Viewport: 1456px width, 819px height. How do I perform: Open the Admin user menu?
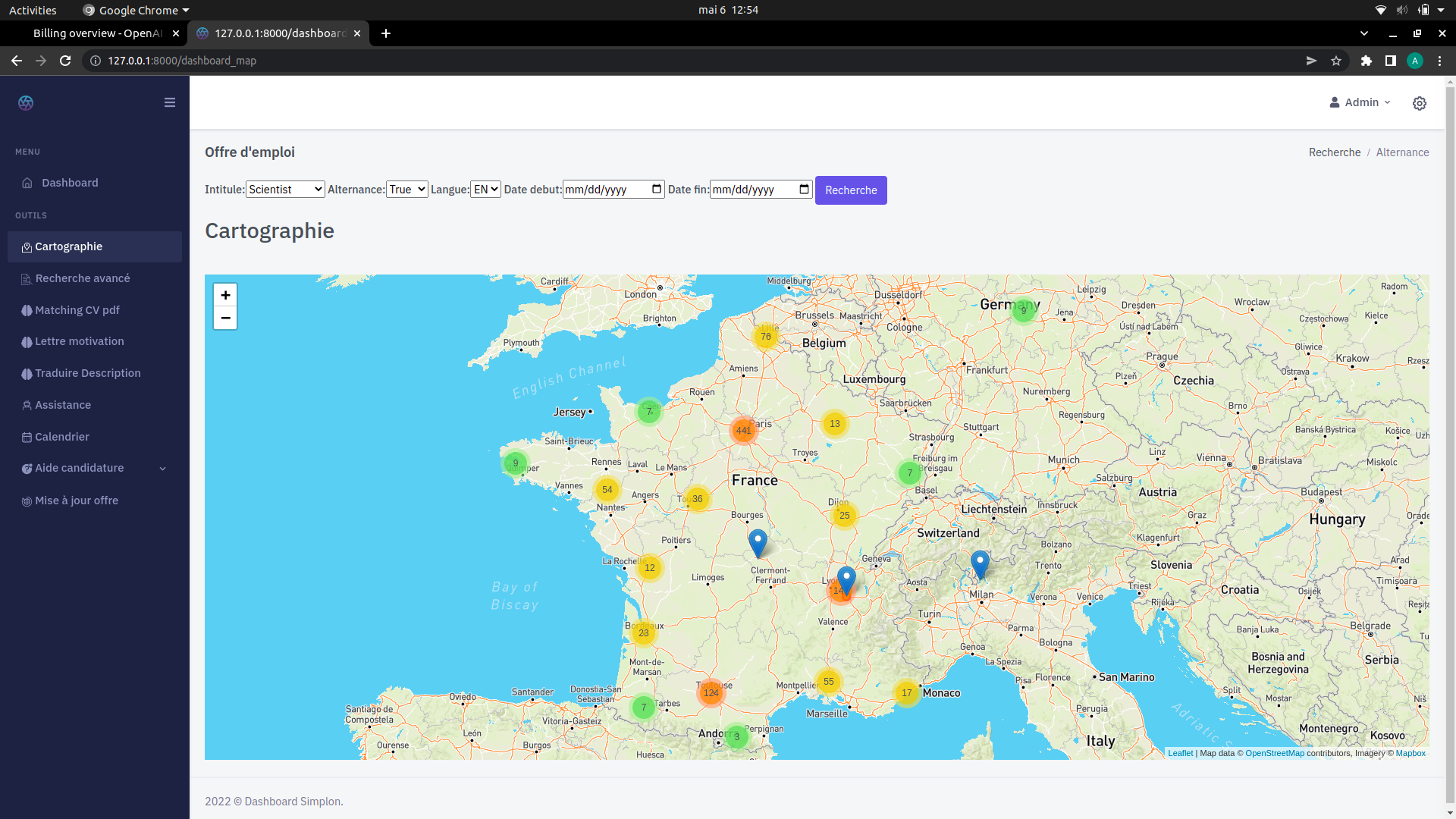pos(1360,102)
